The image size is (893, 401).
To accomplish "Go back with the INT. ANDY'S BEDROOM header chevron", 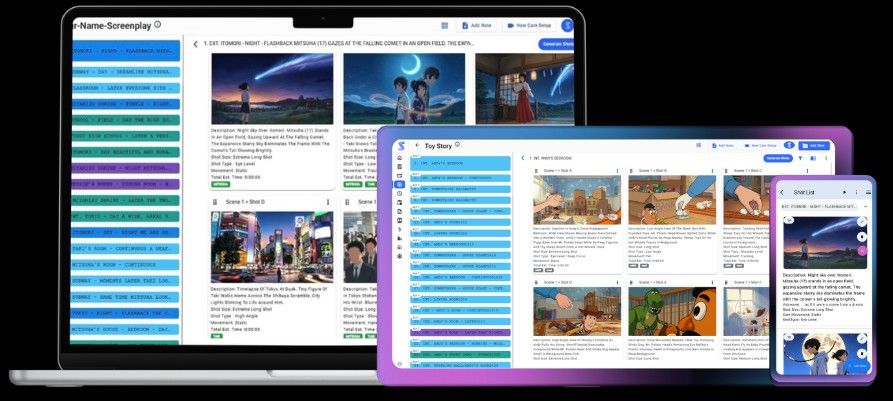I will pos(523,158).
